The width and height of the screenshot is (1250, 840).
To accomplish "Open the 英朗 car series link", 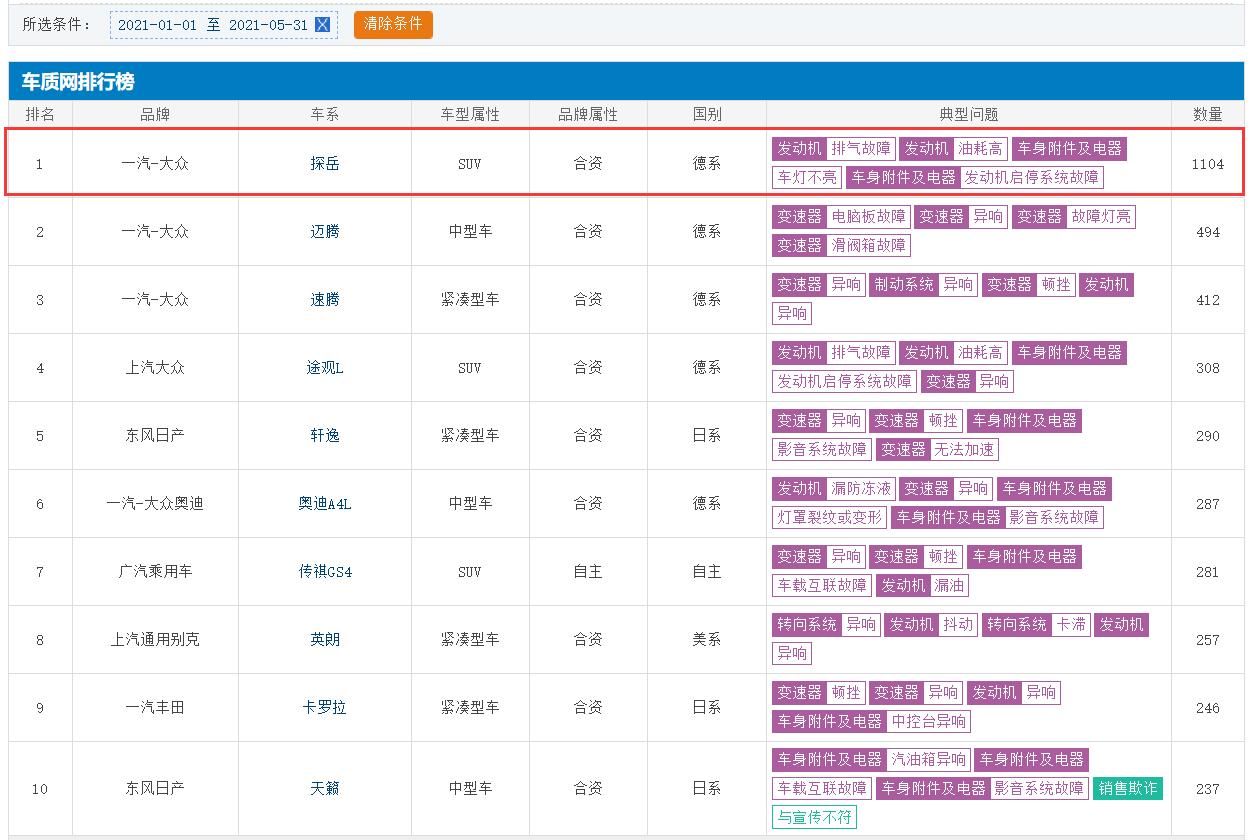I will tap(325, 640).
